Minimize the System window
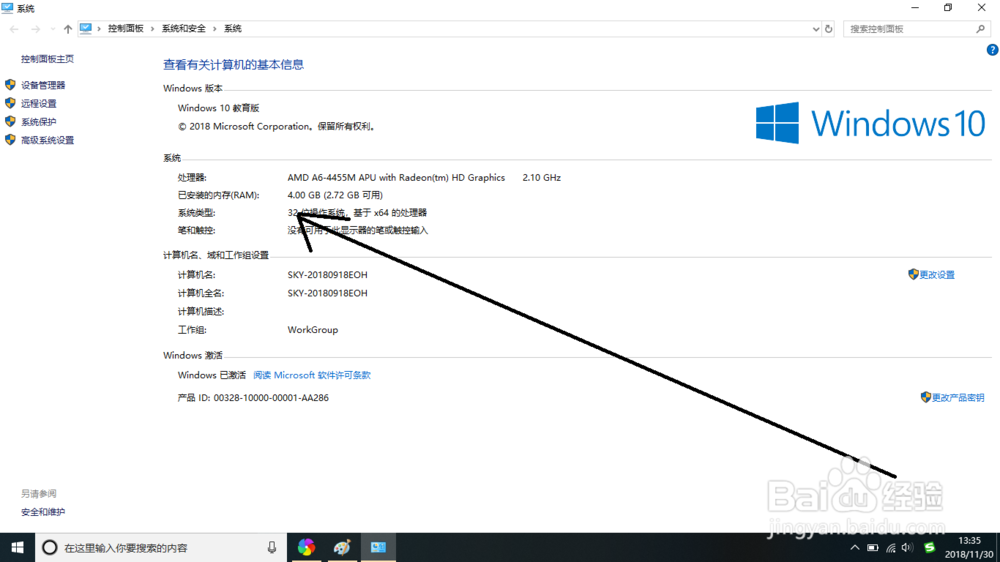Screen dimensions: 1000x562 (x=915, y=8)
